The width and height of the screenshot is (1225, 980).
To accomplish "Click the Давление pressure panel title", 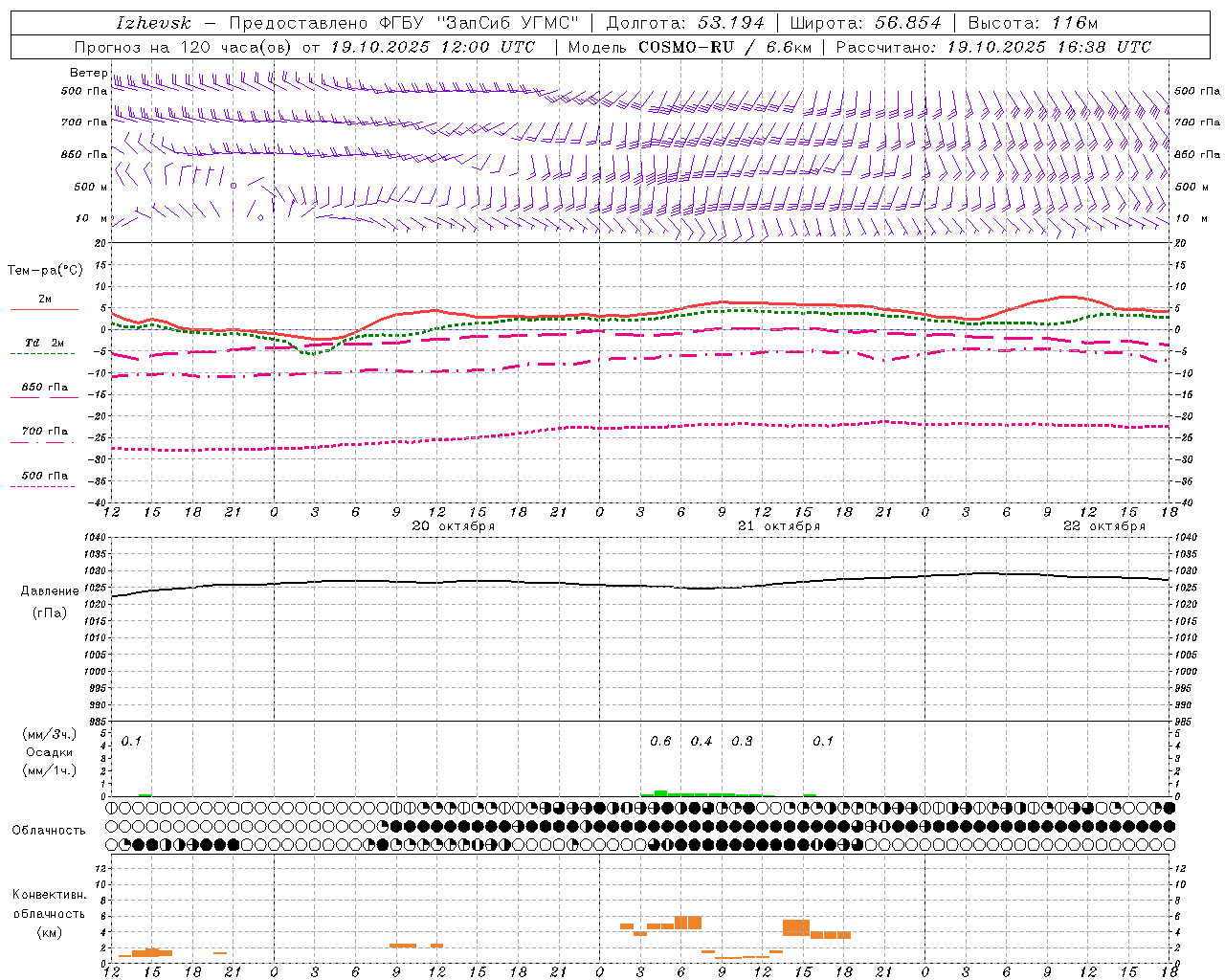I will tap(50, 591).
